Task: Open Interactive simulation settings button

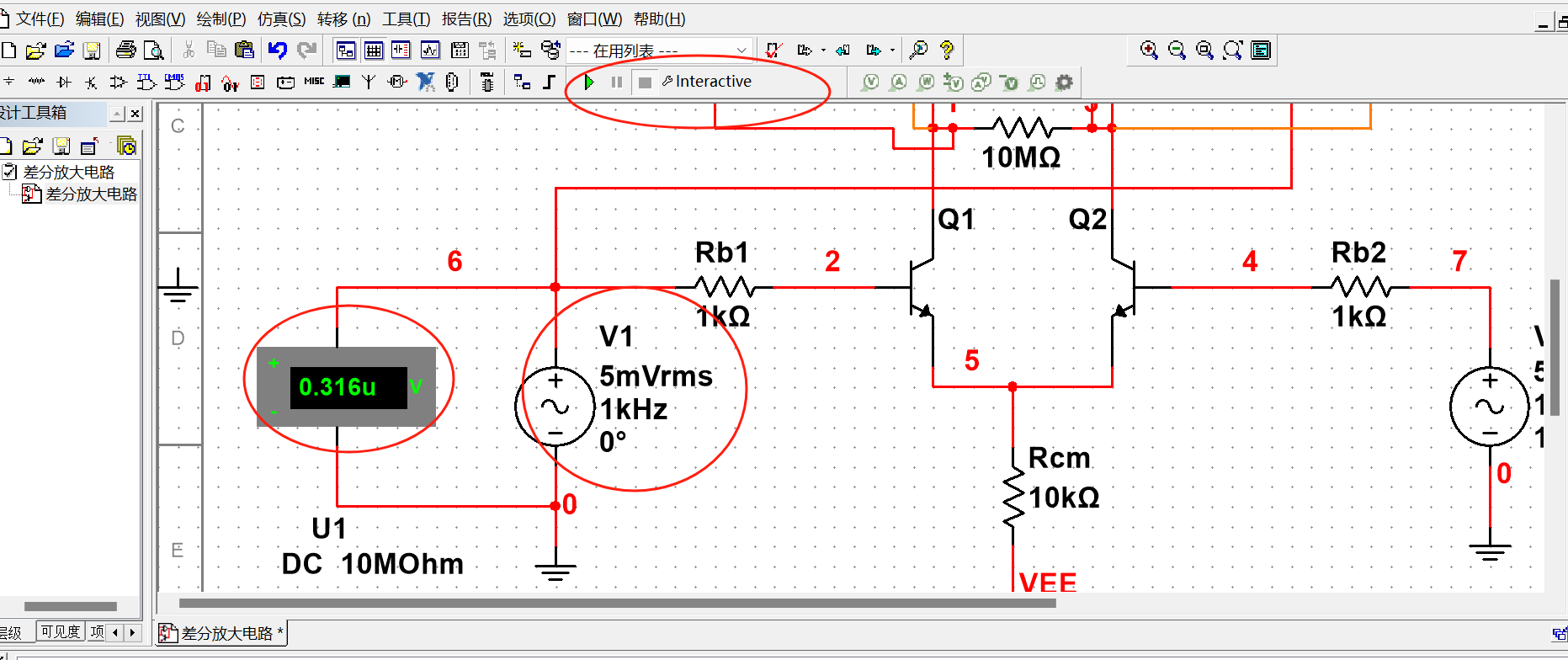Action: click(x=706, y=82)
